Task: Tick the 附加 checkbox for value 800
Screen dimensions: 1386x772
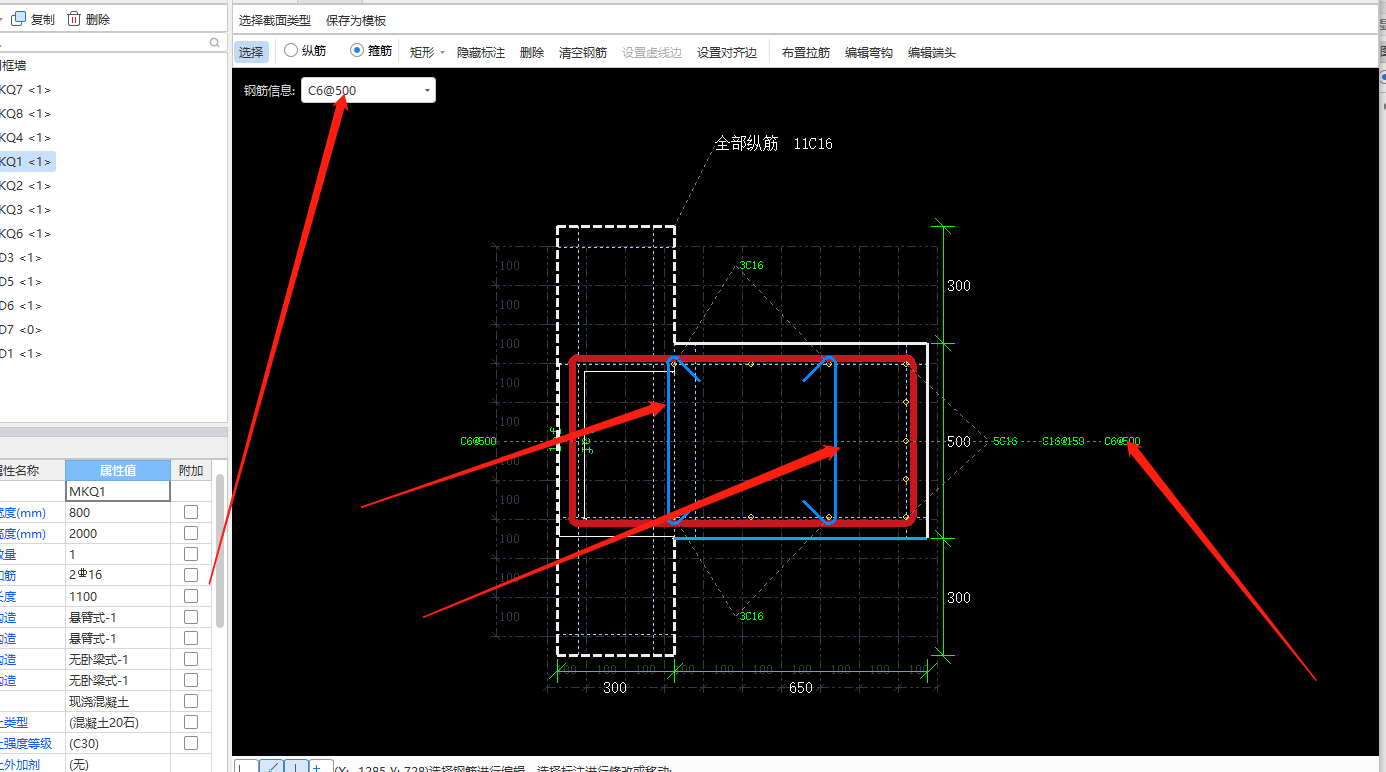Action: [x=191, y=512]
